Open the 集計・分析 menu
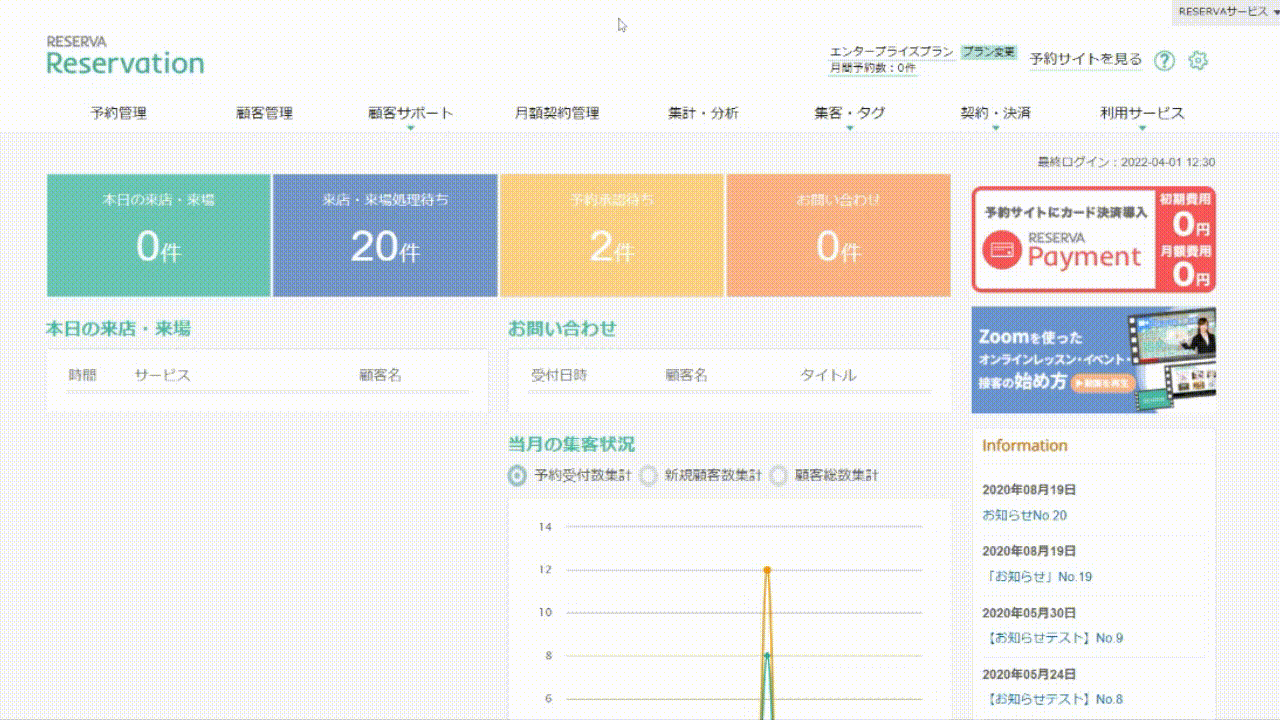1280x720 pixels. [x=703, y=114]
